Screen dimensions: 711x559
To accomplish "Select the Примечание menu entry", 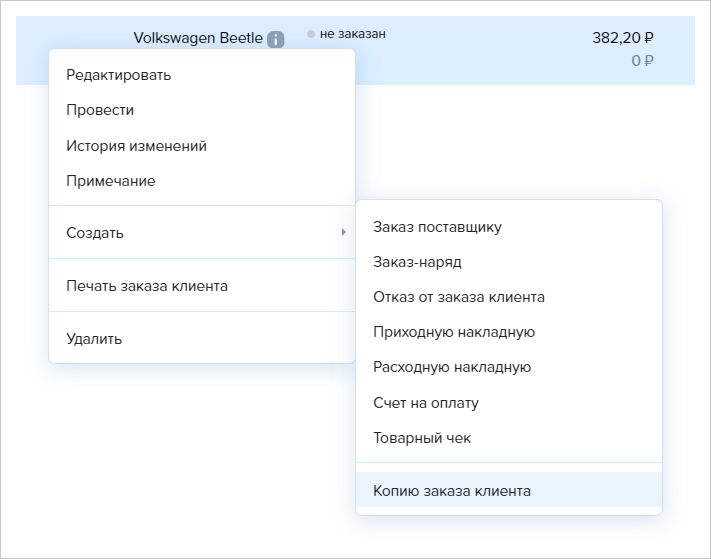I will coord(110,181).
